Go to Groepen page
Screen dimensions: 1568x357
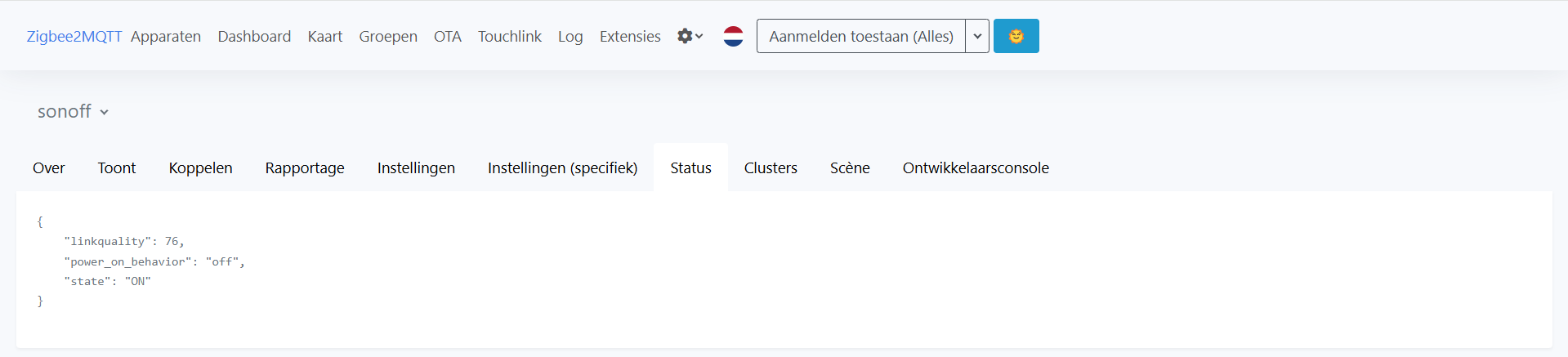coord(388,36)
